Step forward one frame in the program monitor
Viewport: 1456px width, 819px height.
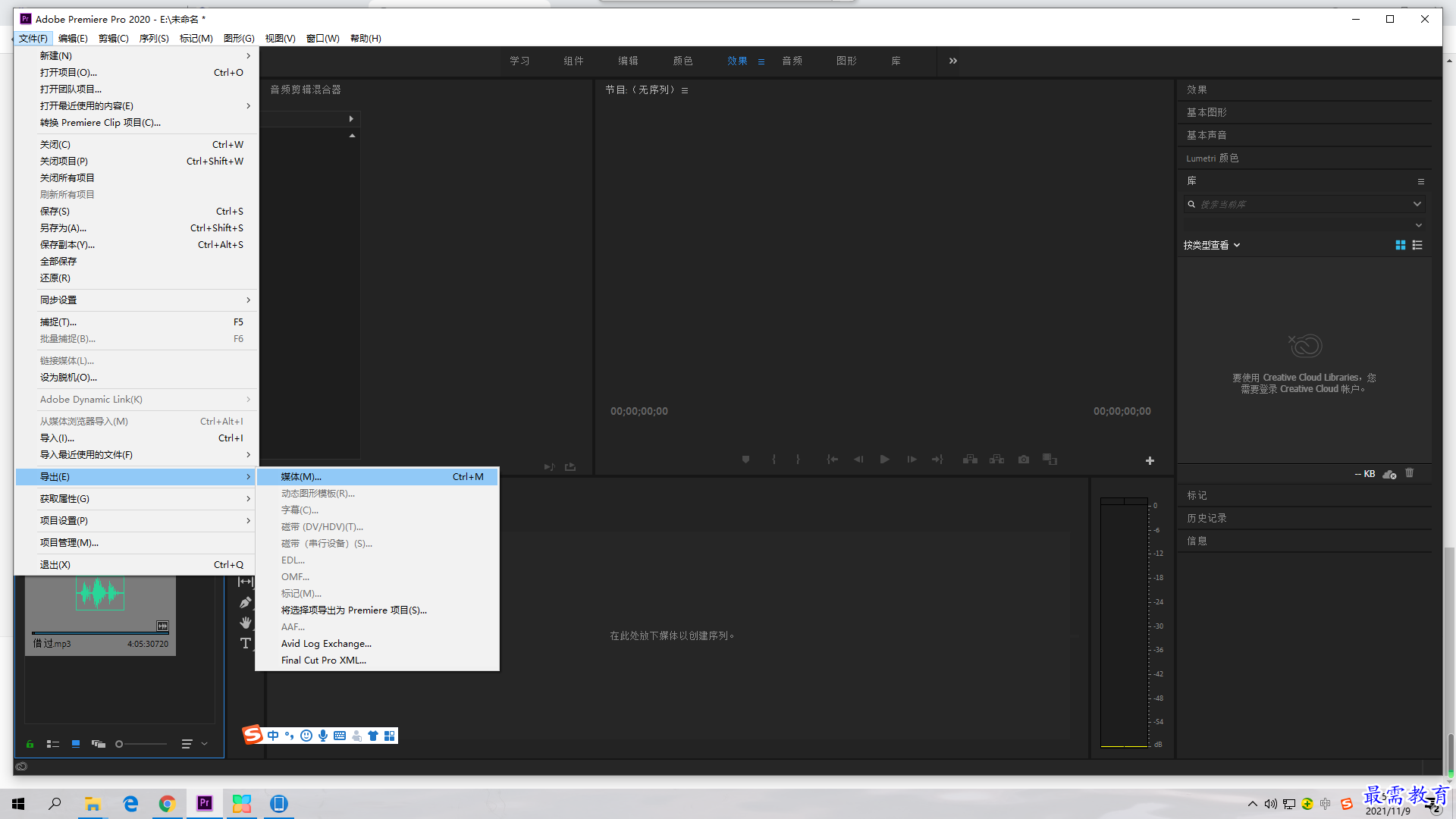click(x=912, y=460)
